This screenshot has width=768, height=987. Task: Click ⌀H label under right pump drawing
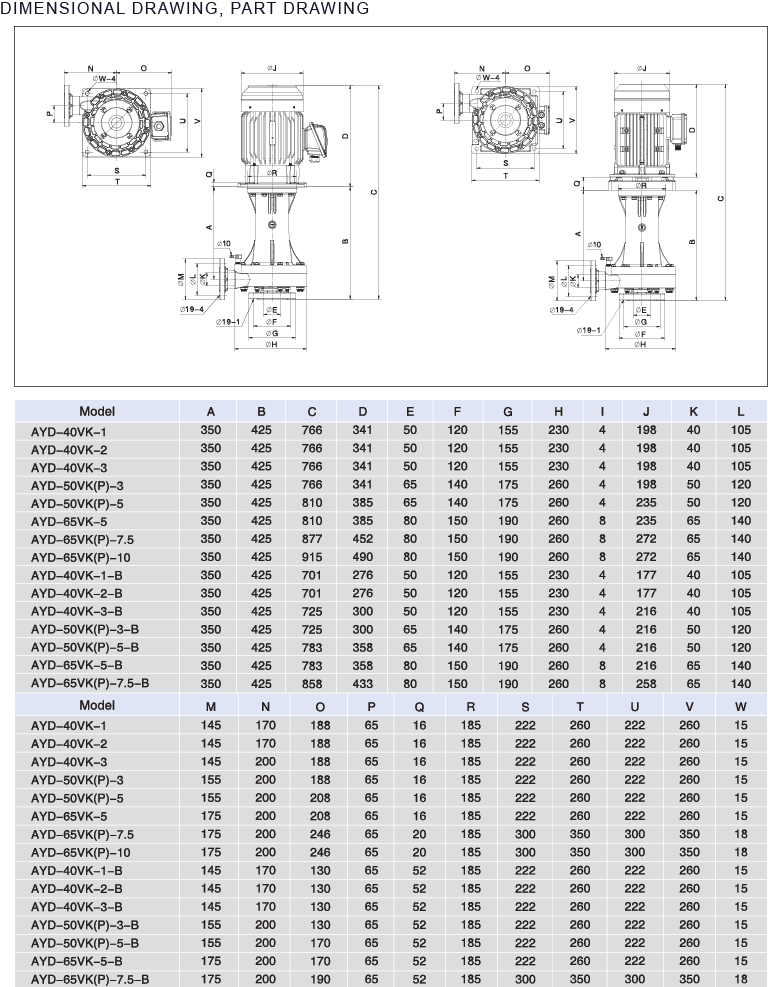click(x=640, y=344)
